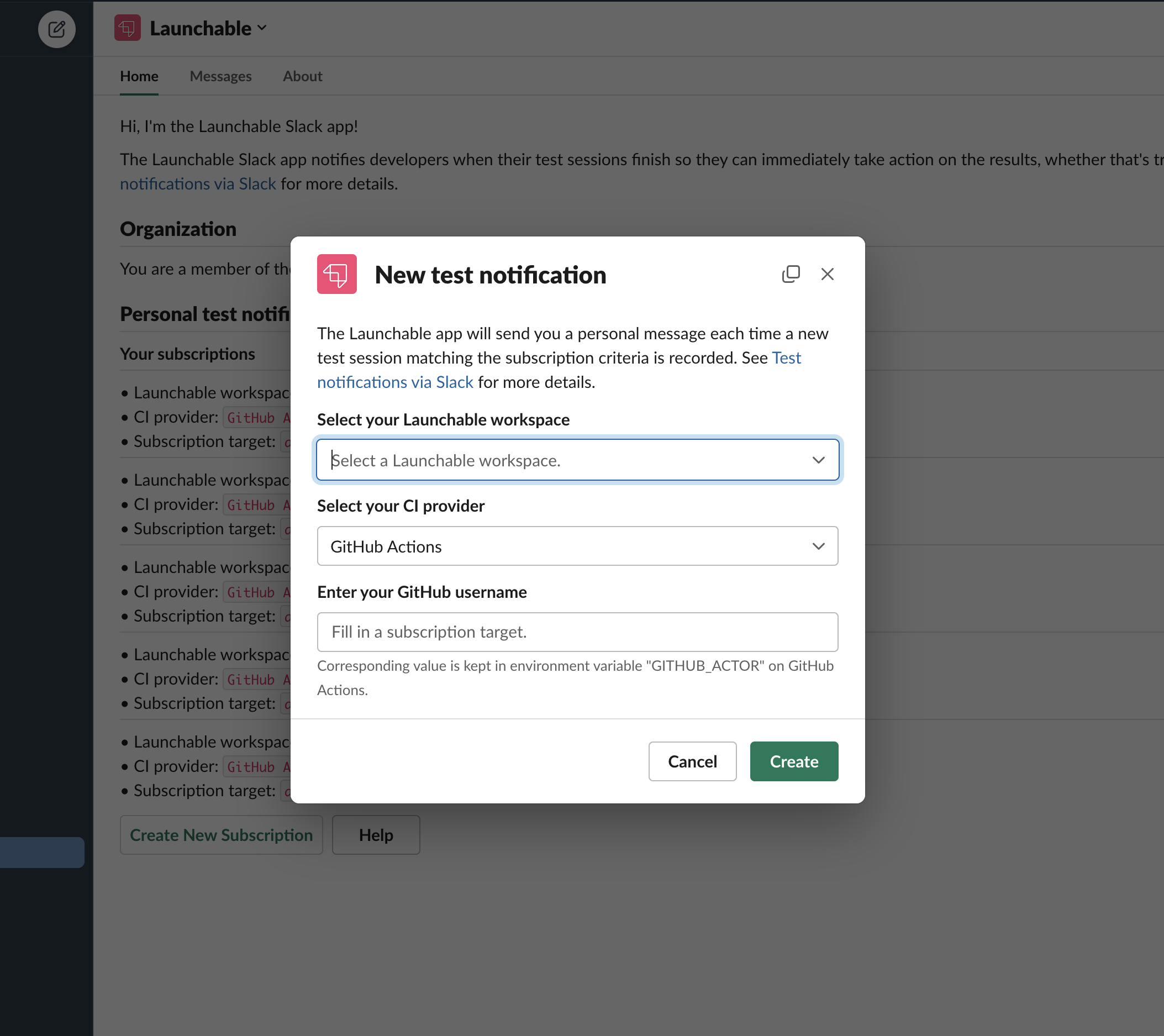Image resolution: width=1164 pixels, height=1036 pixels.
Task: Click the Create New Subscription button
Action: [221, 835]
